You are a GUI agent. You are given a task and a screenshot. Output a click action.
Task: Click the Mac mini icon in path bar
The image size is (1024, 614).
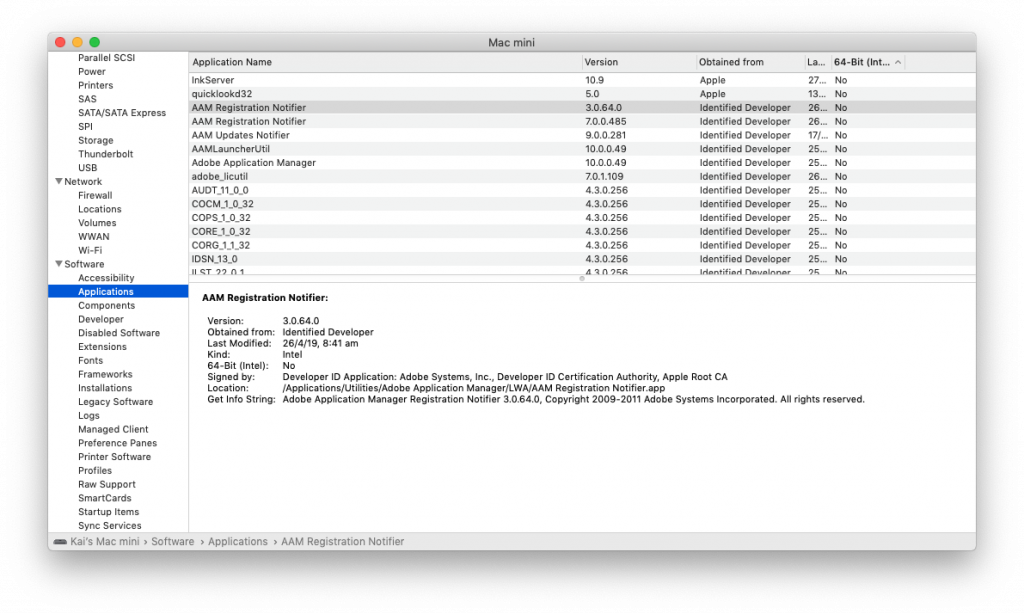[60, 541]
